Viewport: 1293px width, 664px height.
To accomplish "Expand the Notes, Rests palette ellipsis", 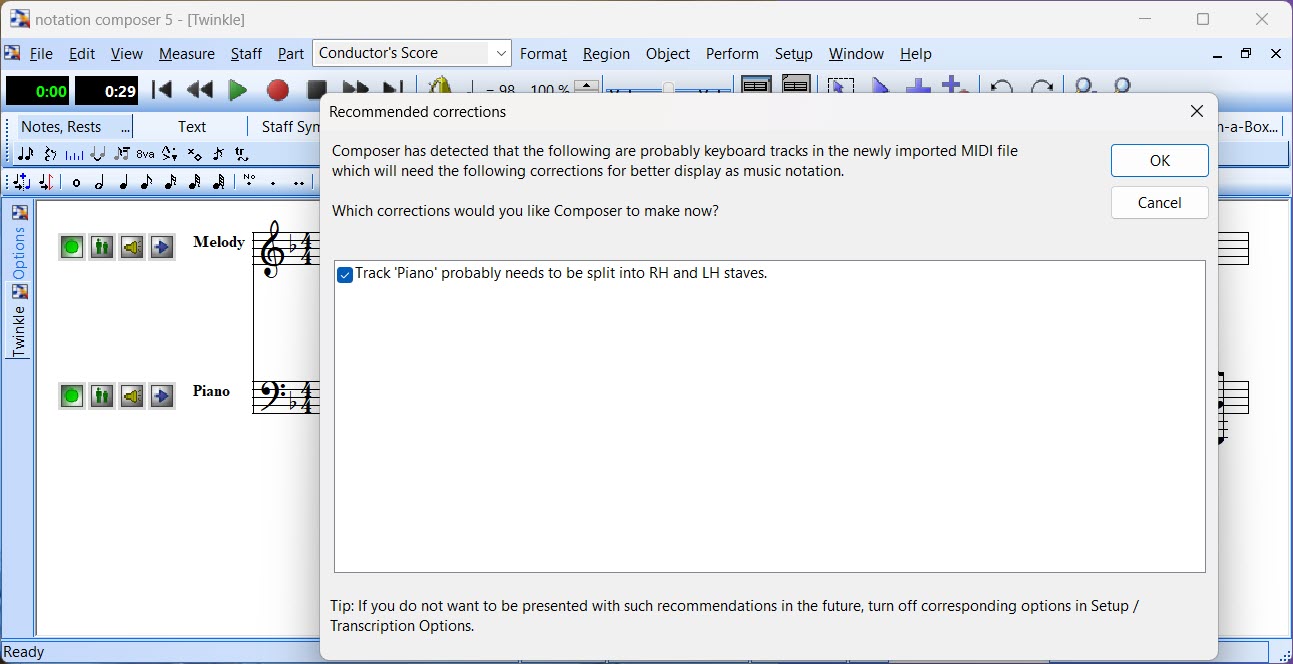I will point(126,127).
